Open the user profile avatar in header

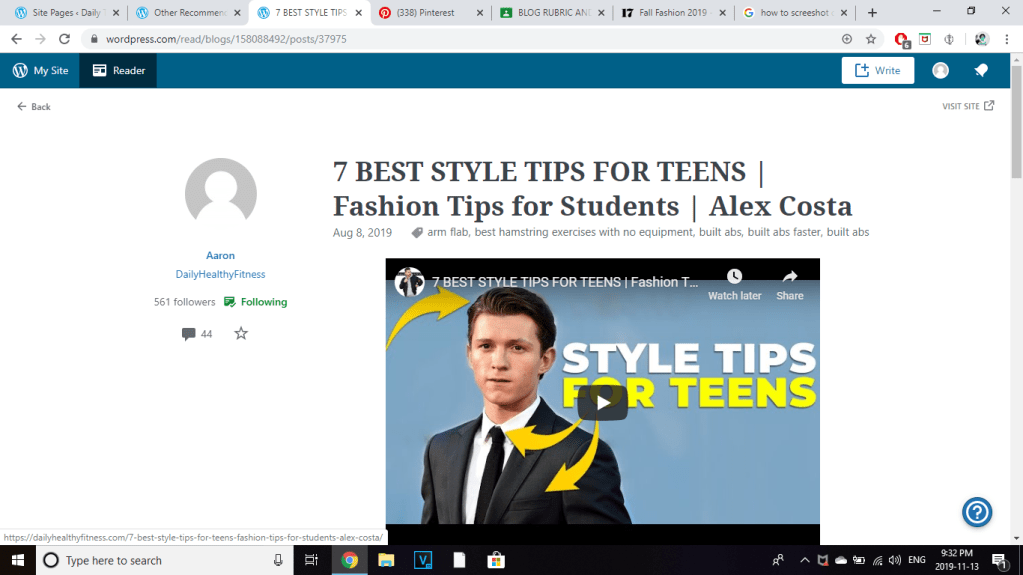coord(940,70)
